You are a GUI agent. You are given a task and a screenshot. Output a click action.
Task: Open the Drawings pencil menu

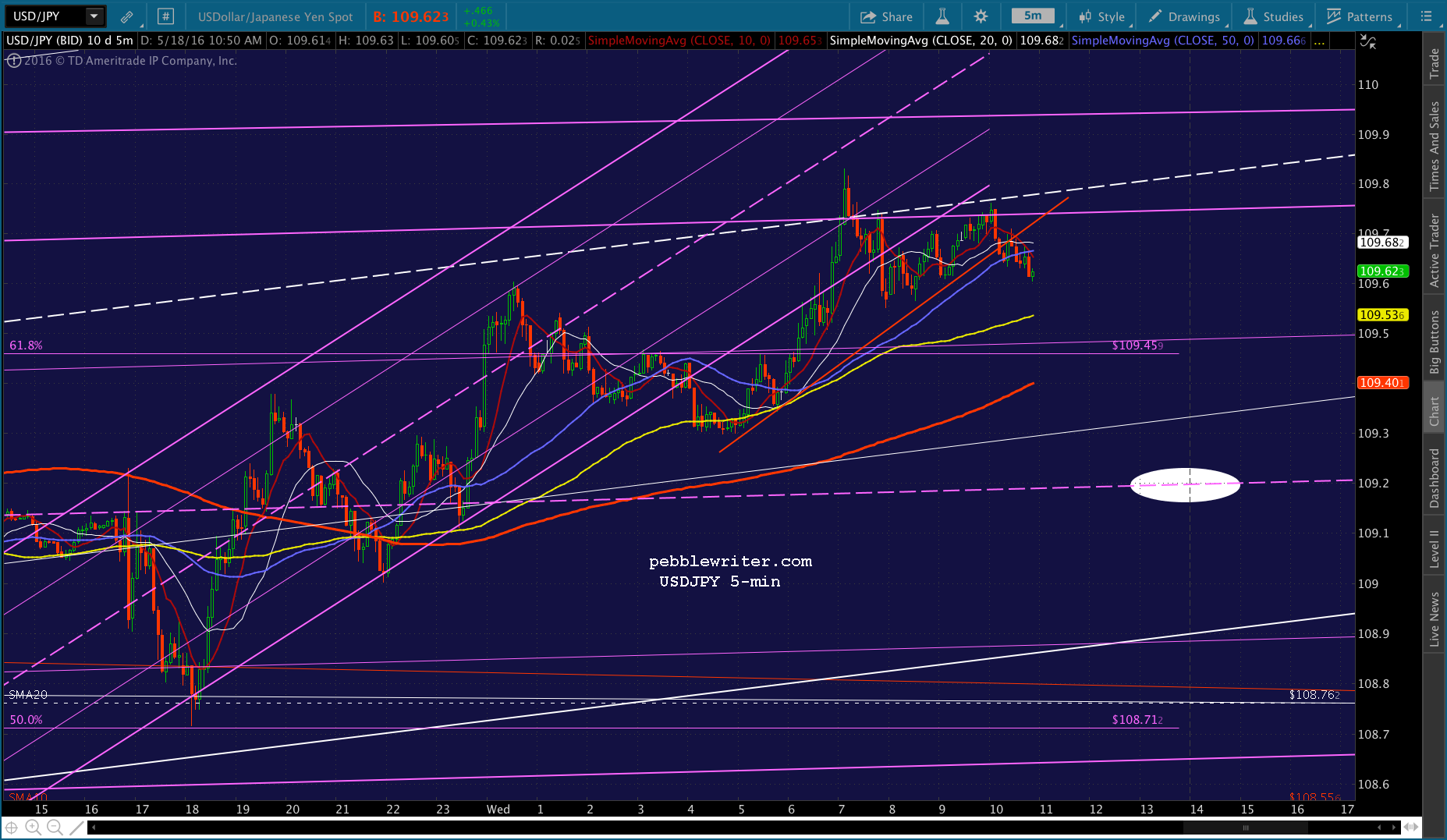click(1183, 16)
